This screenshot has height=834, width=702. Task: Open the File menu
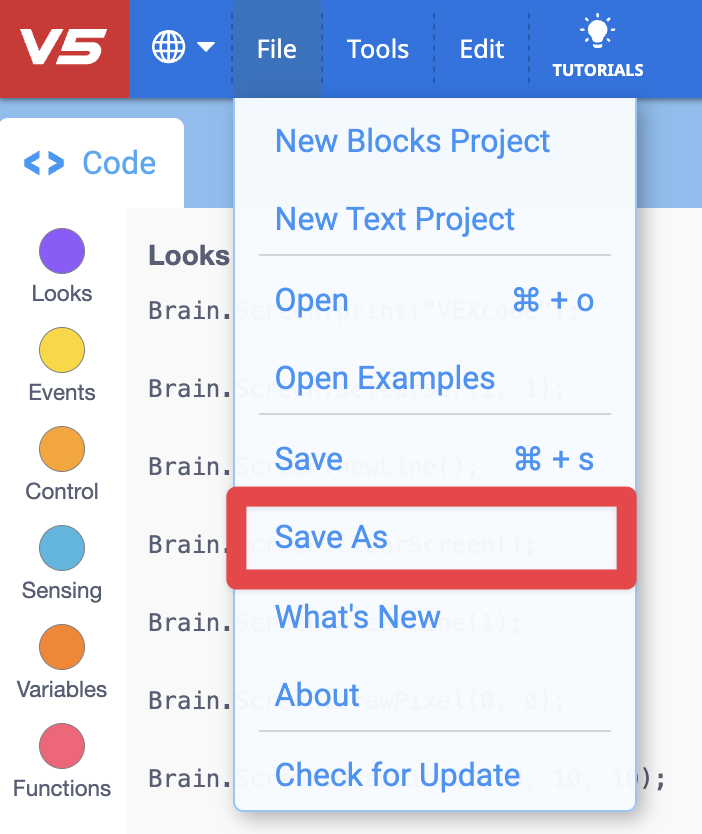tap(276, 47)
